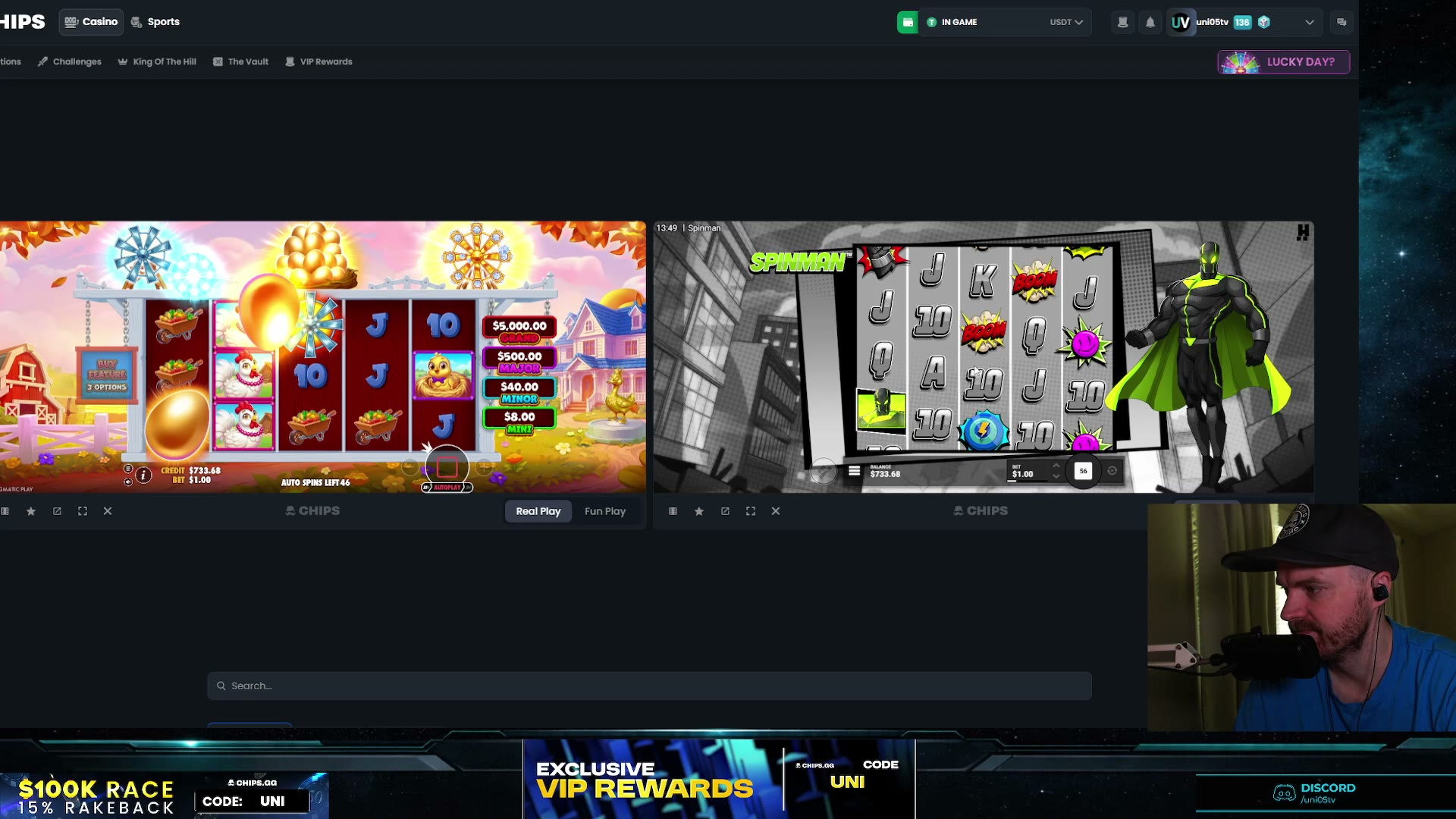Click the Tether coin icon

point(931,22)
